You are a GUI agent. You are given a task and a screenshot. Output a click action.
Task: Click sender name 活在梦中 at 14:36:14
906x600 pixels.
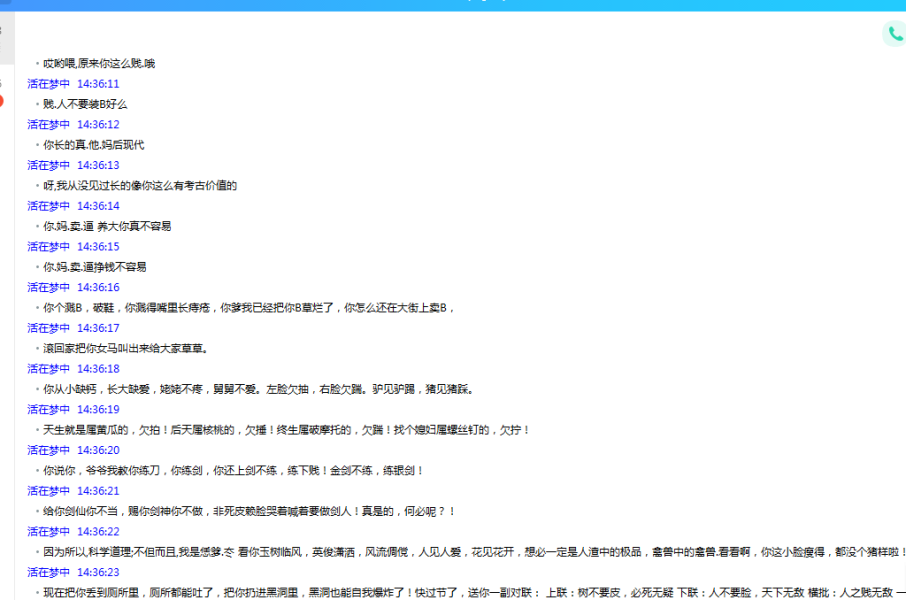48,206
